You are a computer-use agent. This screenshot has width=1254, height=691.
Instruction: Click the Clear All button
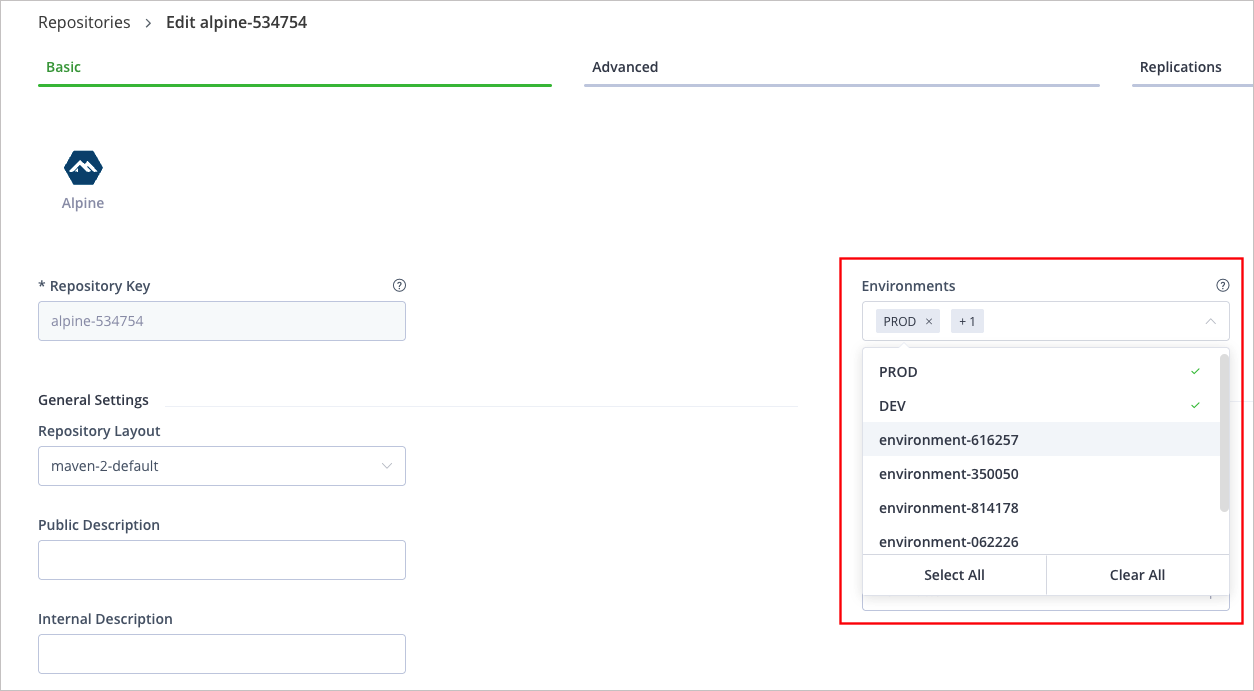[1137, 574]
